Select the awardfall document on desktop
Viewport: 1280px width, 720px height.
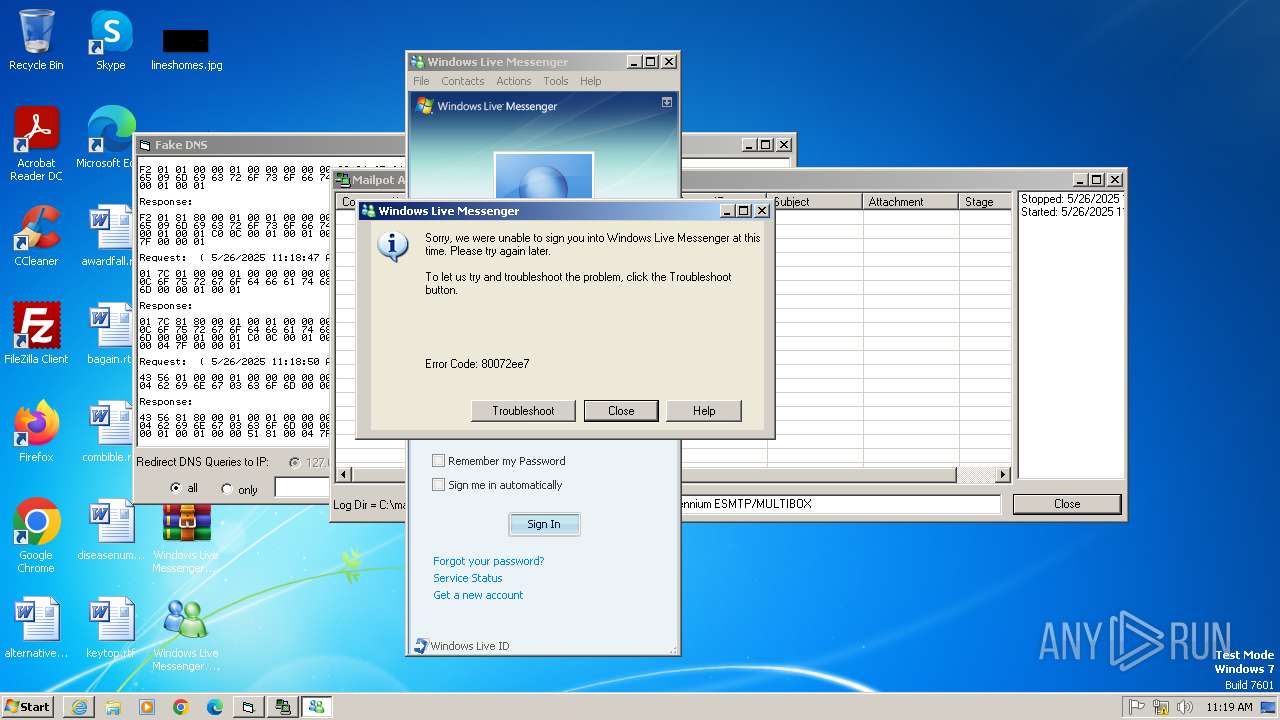pyautogui.click(x=108, y=236)
